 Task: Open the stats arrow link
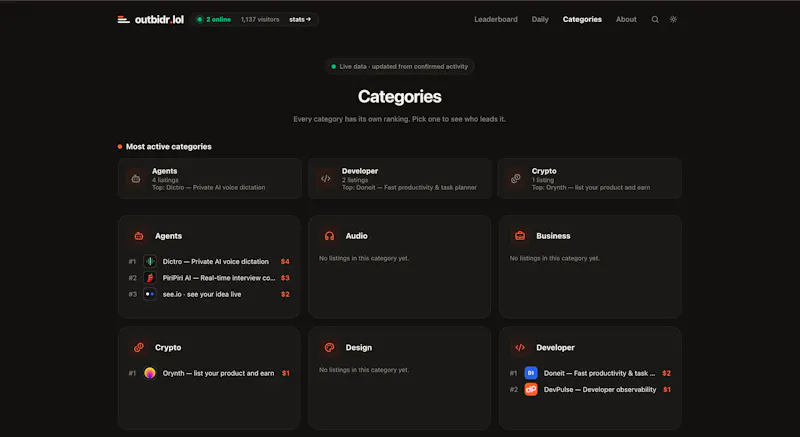[300, 19]
